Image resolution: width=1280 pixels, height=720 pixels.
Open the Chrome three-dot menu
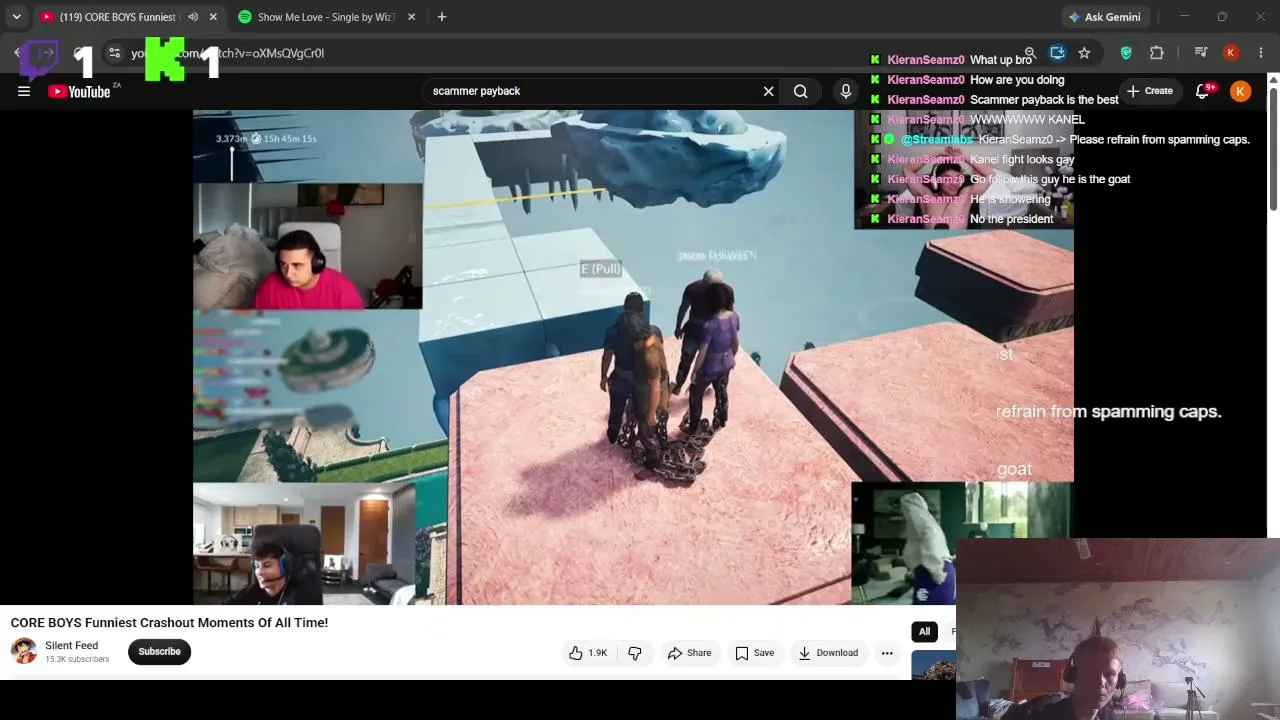(x=1261, y=53)
